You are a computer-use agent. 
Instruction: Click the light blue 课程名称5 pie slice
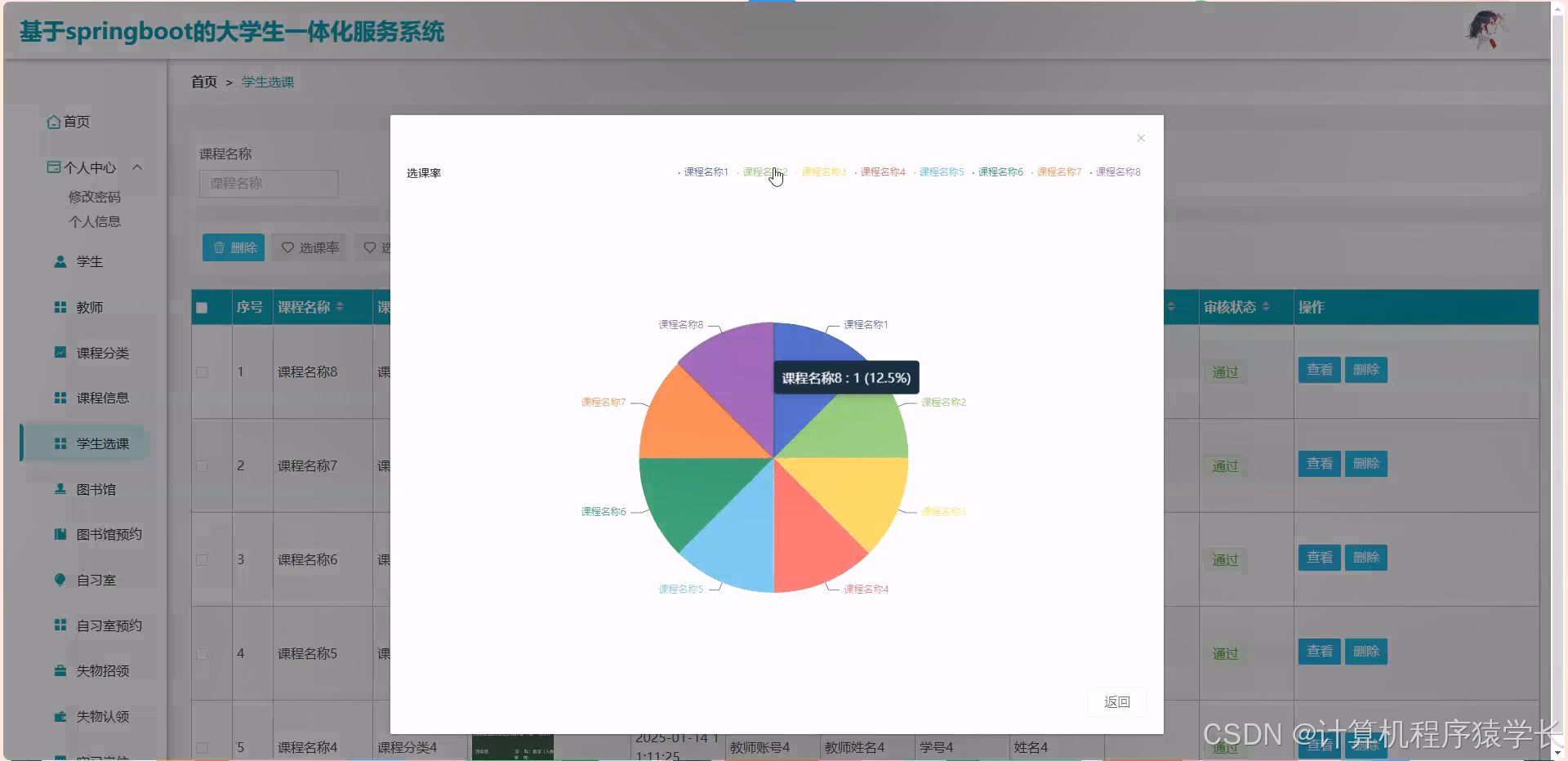tap(739, 543)
